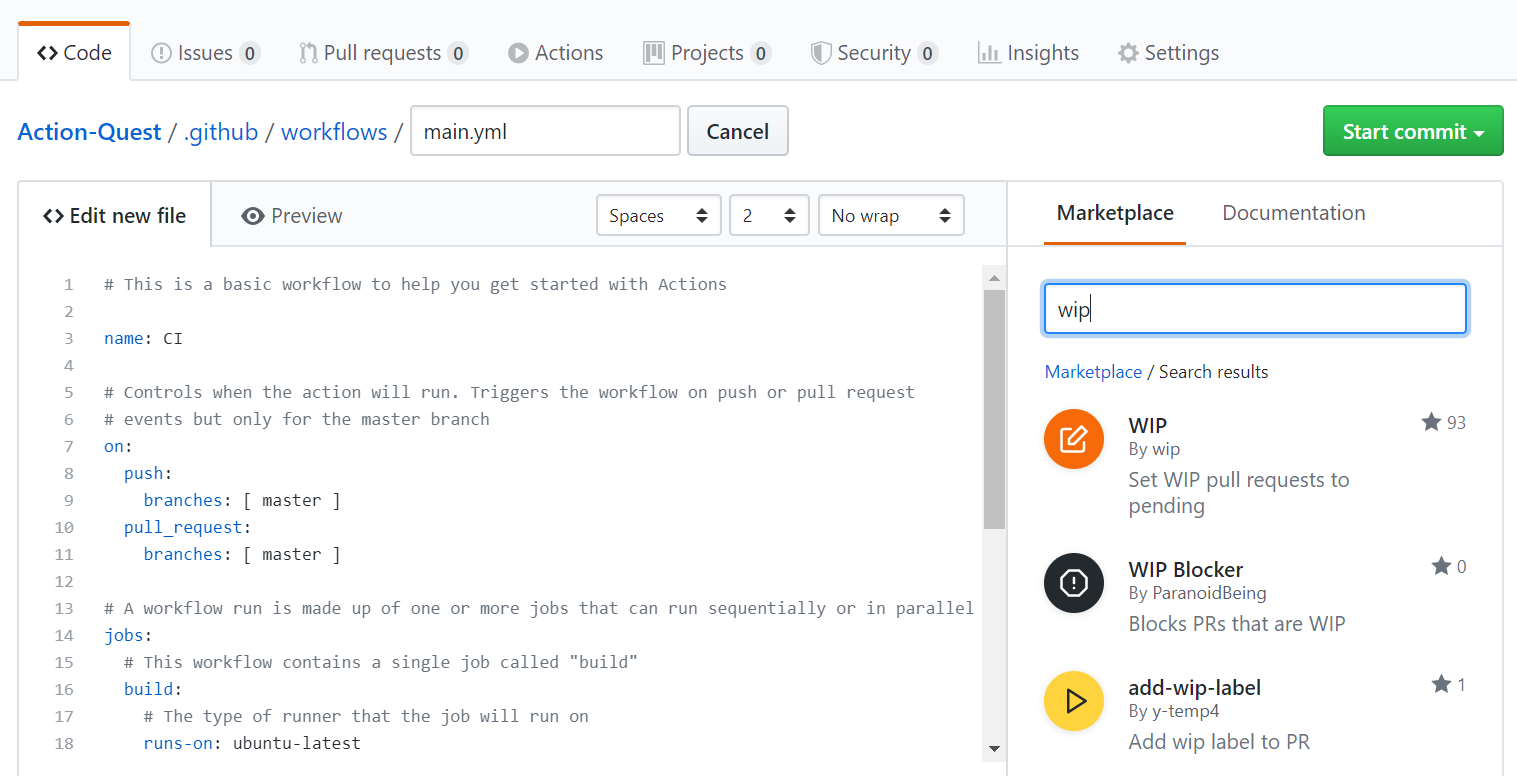Select the Marketplace sidebar tab
This screenshot has width=1517, height=776.
tap(1115, 213)
